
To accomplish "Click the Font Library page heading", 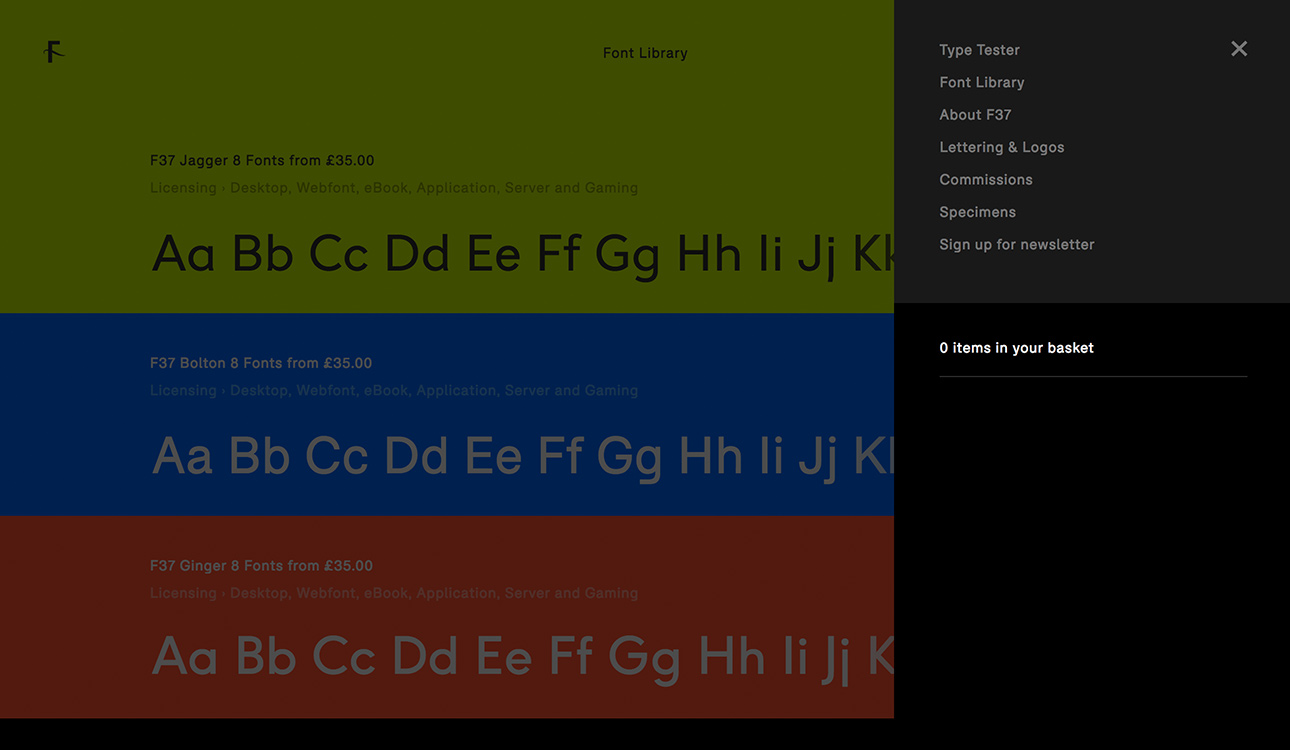I will 645,53.
